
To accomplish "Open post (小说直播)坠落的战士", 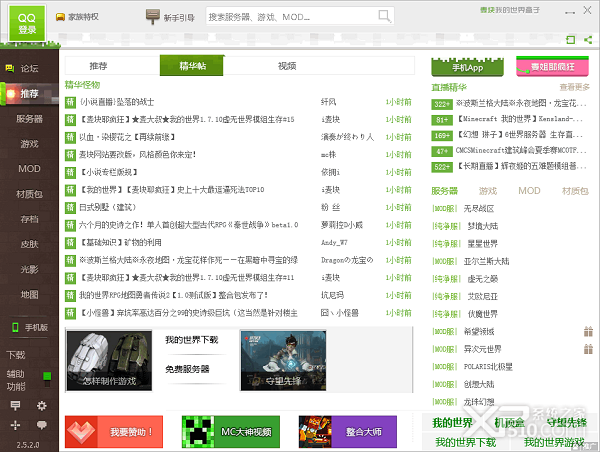I will point(117,102).
